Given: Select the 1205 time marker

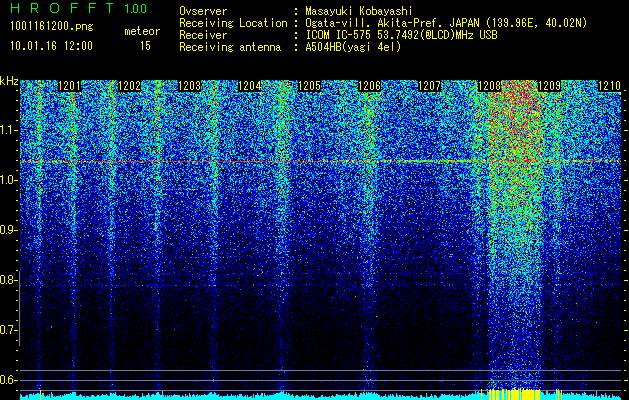Looking at the screenshot, I should (310, 86).
